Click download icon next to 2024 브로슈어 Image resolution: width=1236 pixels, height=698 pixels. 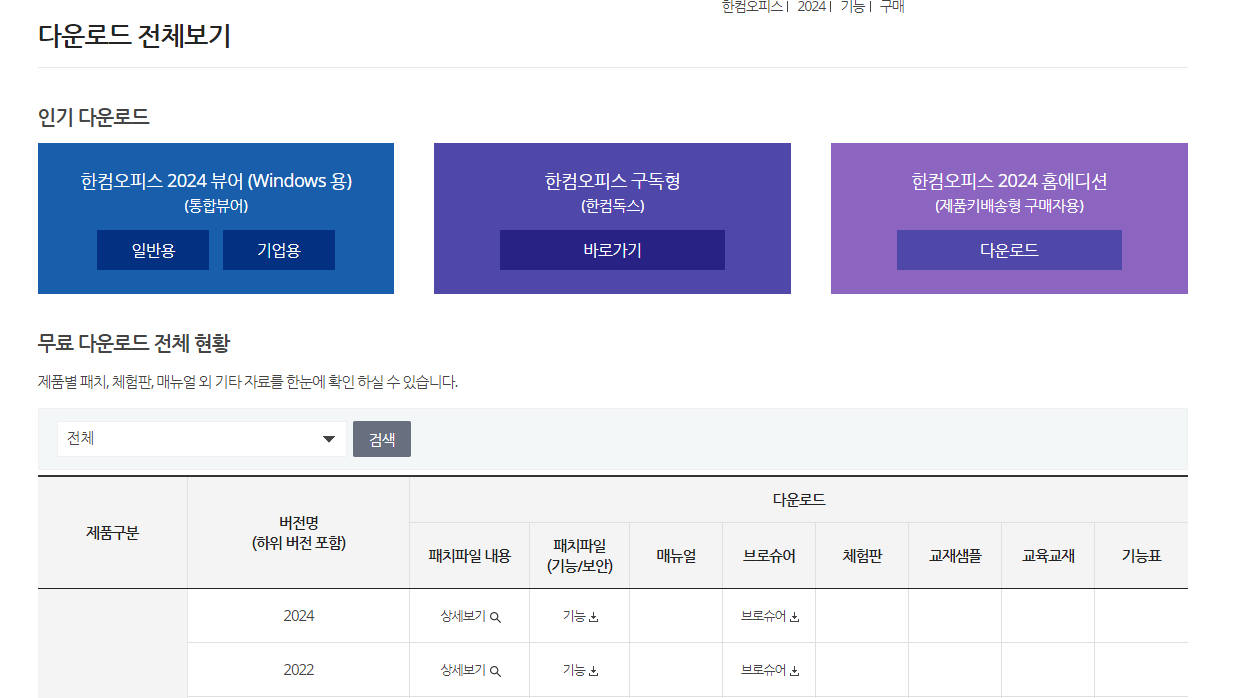pyautogui.click(x=795, y=617)
